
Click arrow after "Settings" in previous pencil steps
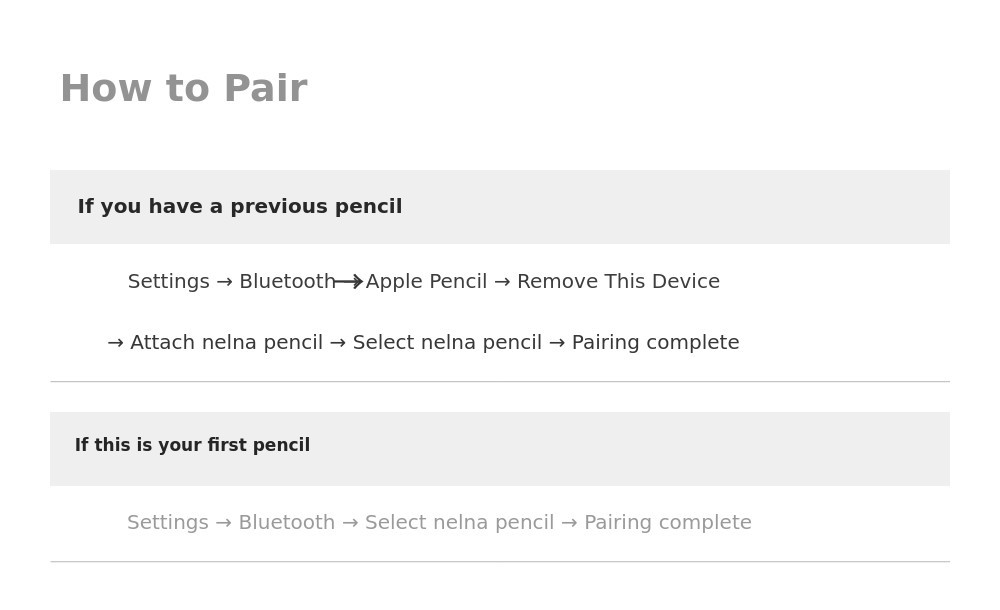(224, 282)
